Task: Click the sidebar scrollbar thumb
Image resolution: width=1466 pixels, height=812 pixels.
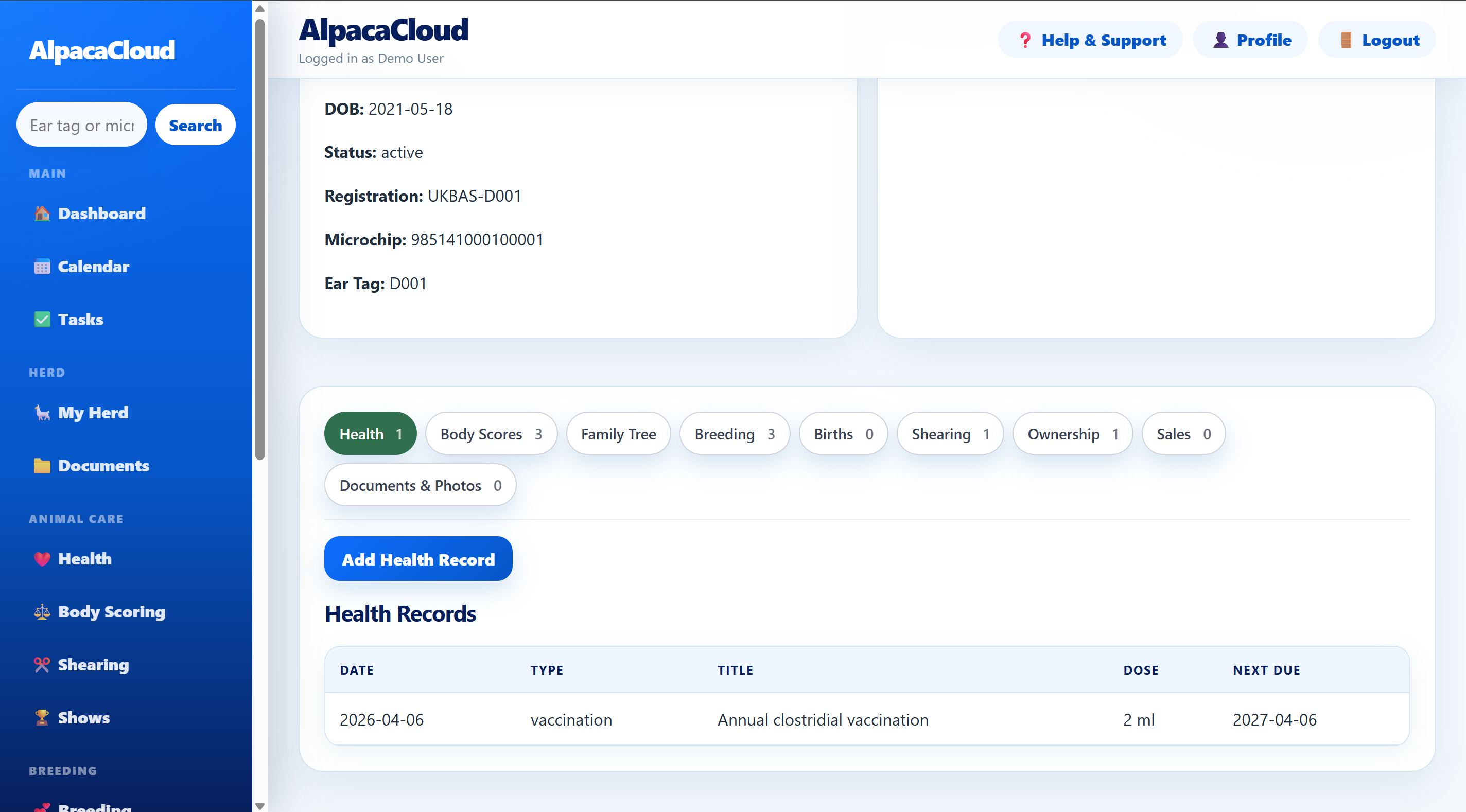Action: tap(259, 239)
